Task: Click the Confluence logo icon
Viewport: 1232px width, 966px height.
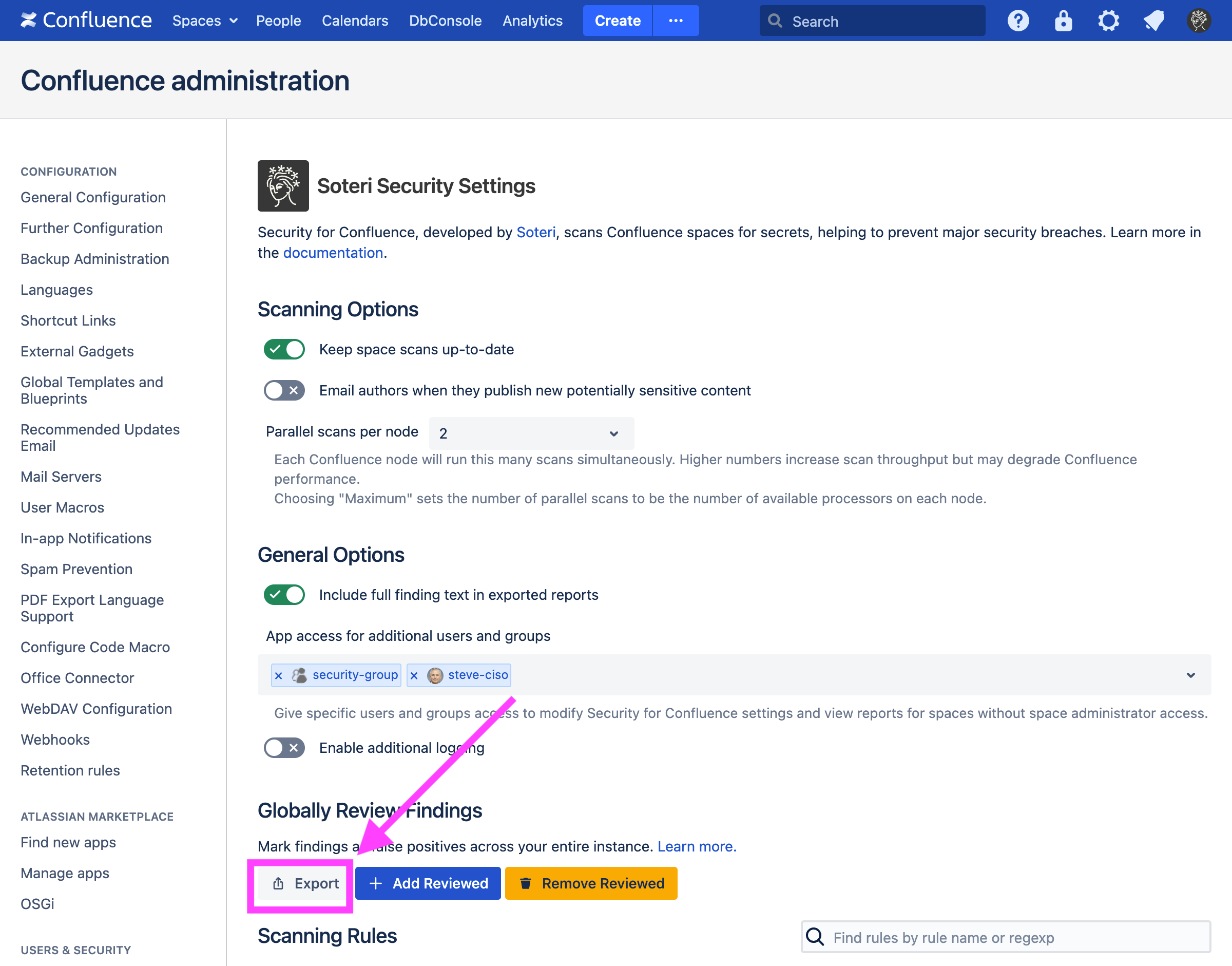Action: pyautogui.click(x=27, y=20)
